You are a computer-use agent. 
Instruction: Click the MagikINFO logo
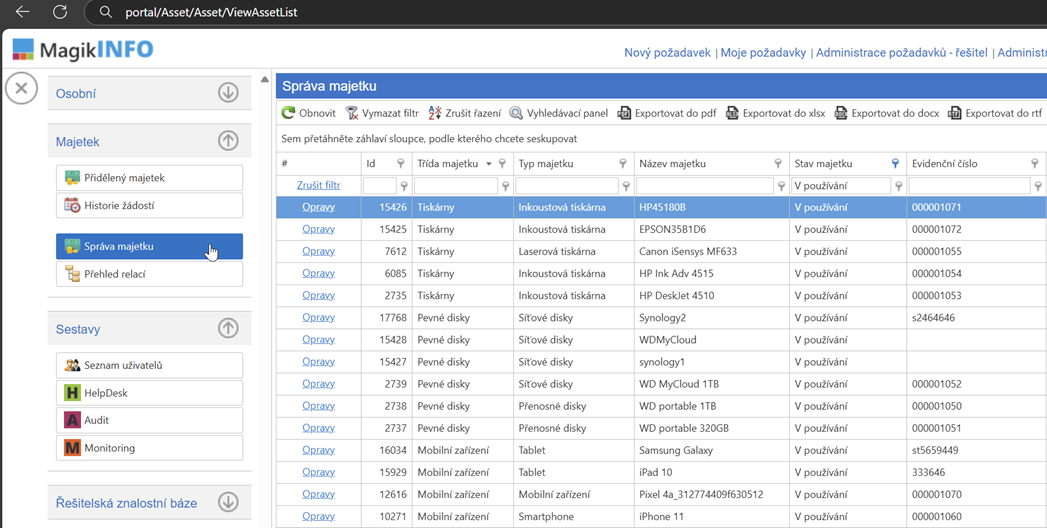(x=83, y=49)
